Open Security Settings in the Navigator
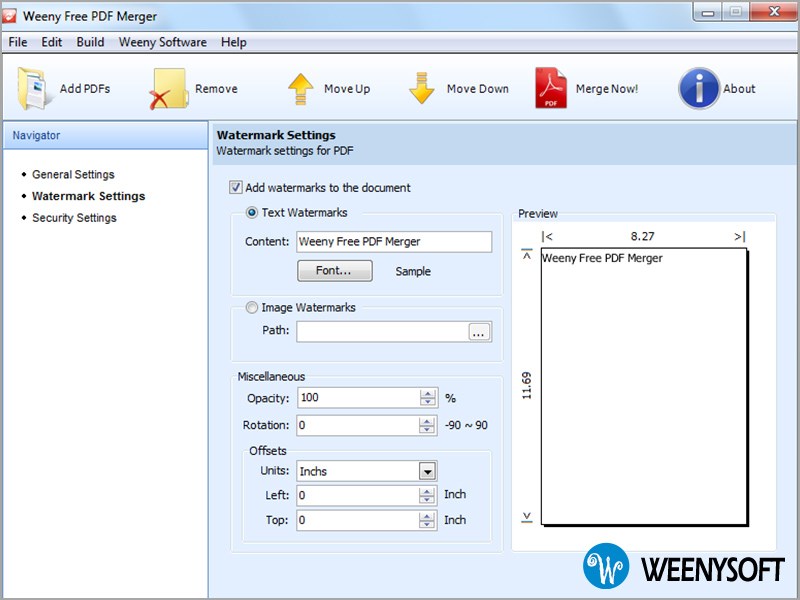Viewport: 800px width, 600px height. (x=74, y=217)
